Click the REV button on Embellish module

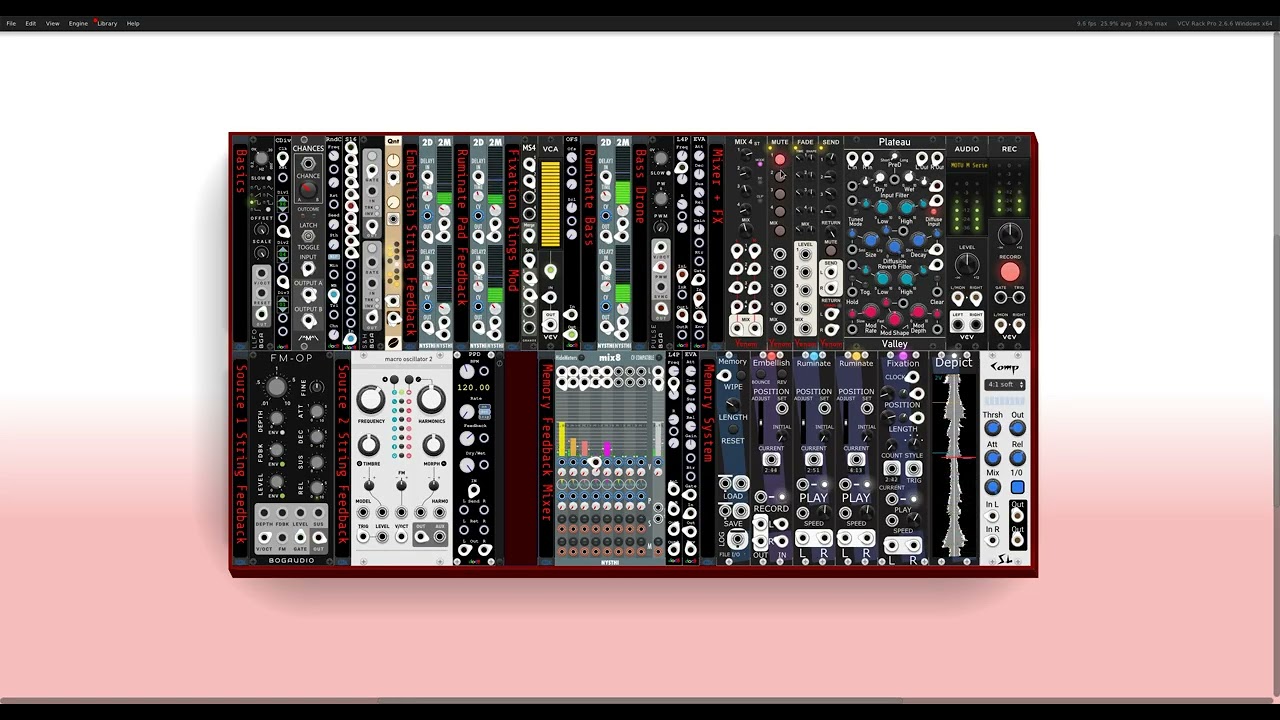click(782, 374)
